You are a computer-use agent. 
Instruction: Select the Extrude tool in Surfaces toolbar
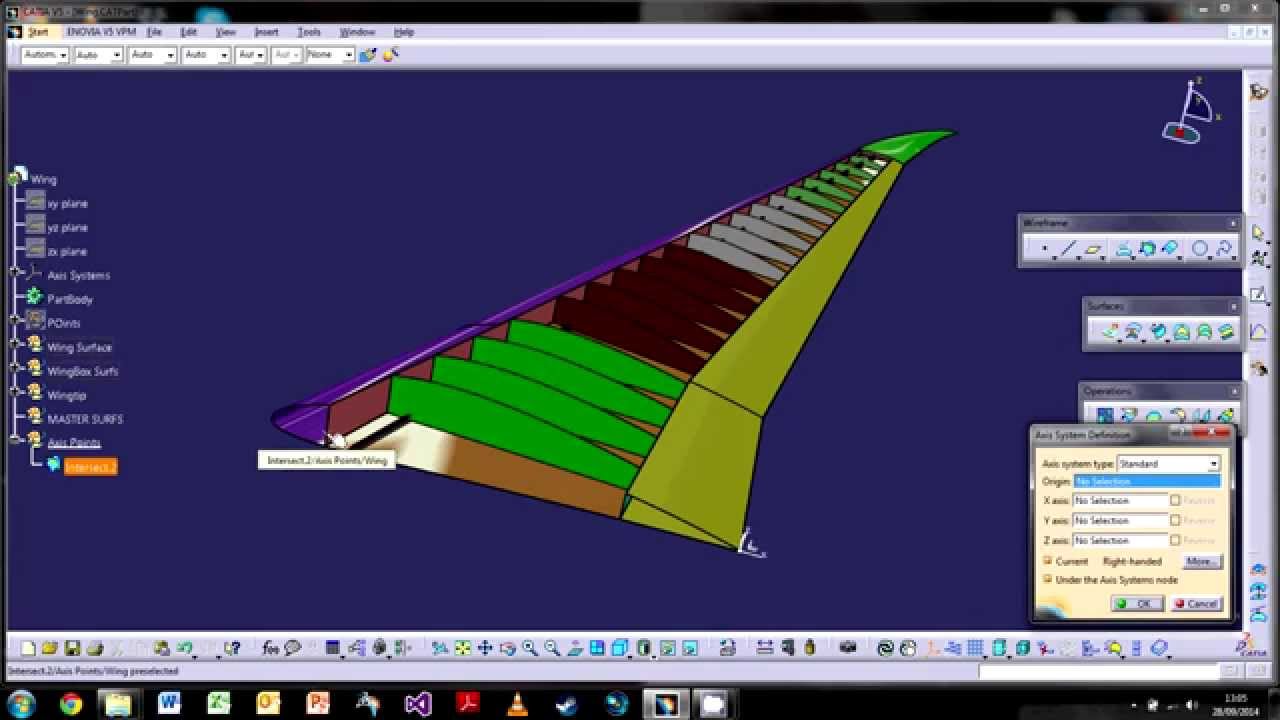click(x=1109, y=332)
